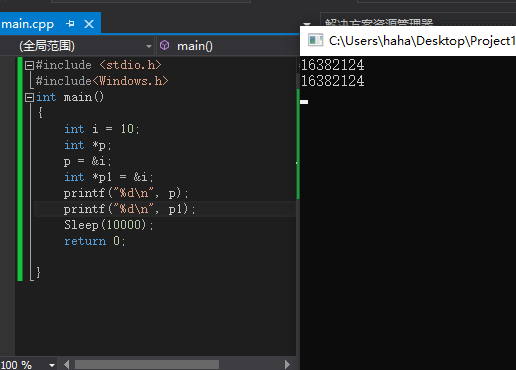Open the panel dropdown arrow above the console

coord(307,24)
